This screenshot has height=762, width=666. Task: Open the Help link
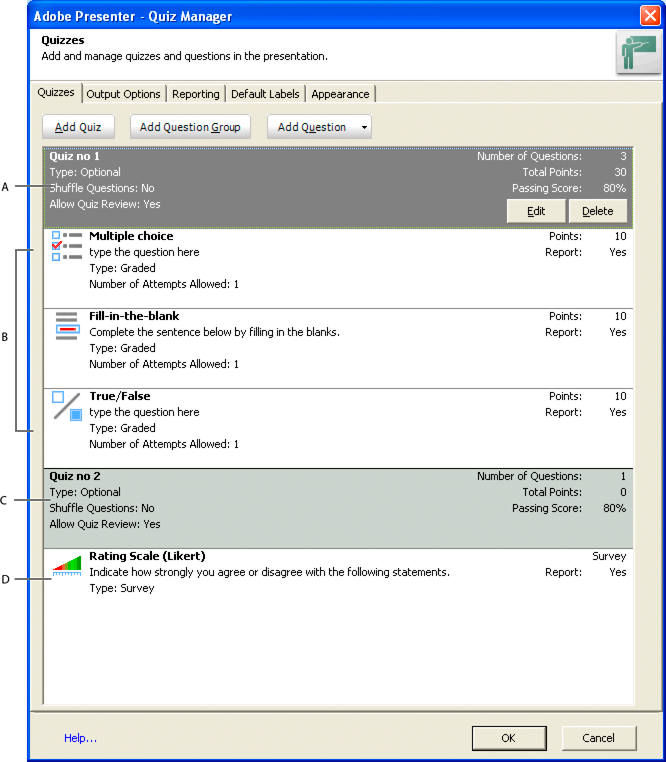81,738
